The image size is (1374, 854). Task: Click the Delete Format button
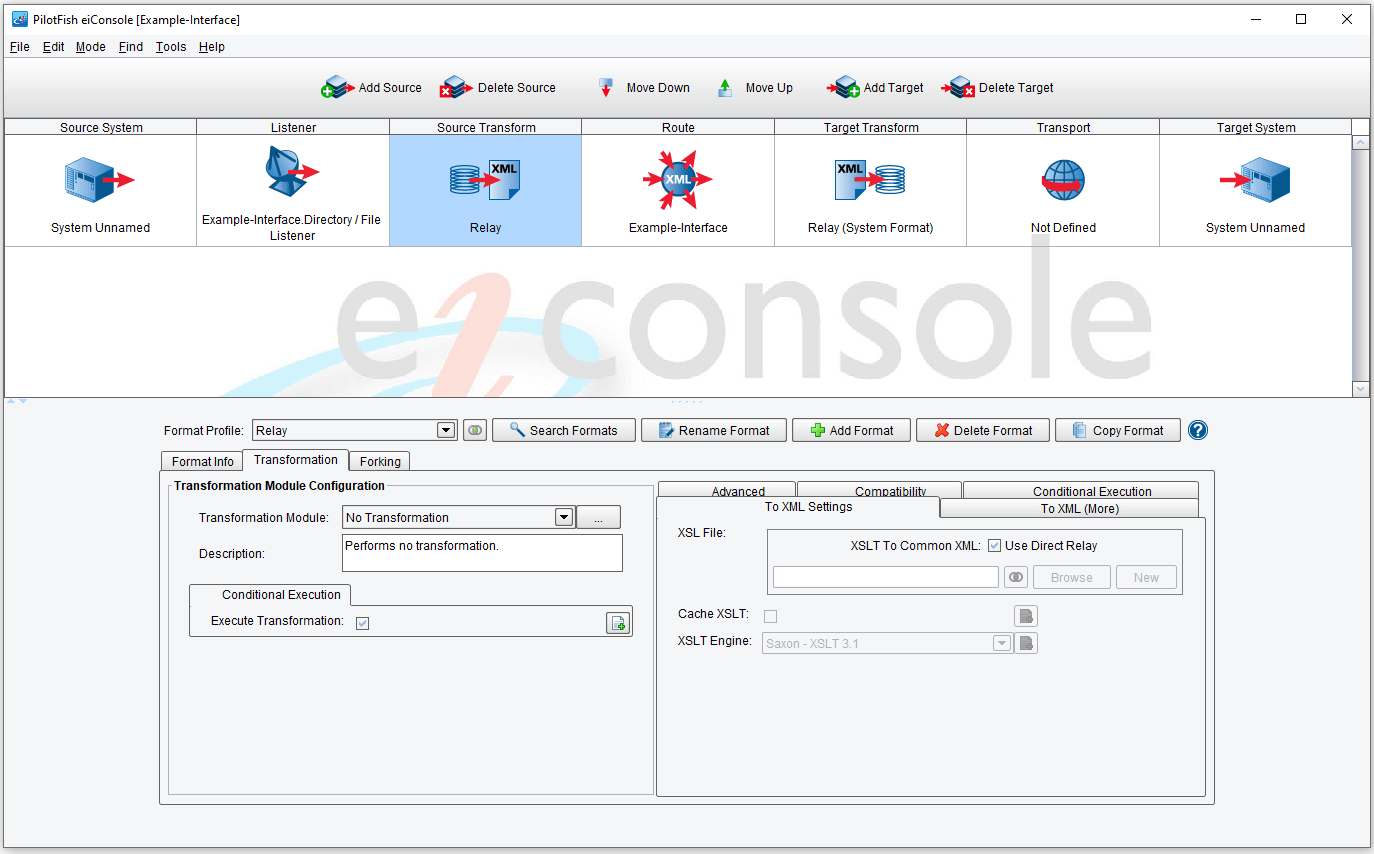click(982, 430)
